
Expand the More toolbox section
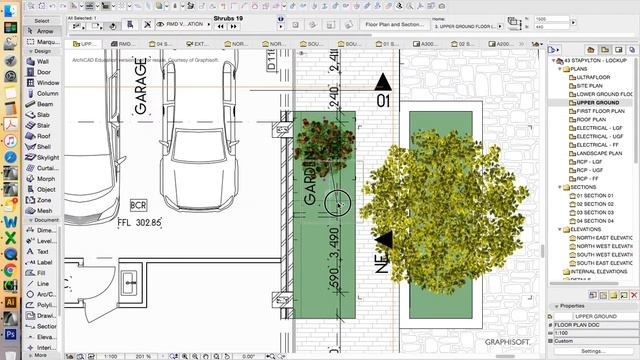[31, 355]
